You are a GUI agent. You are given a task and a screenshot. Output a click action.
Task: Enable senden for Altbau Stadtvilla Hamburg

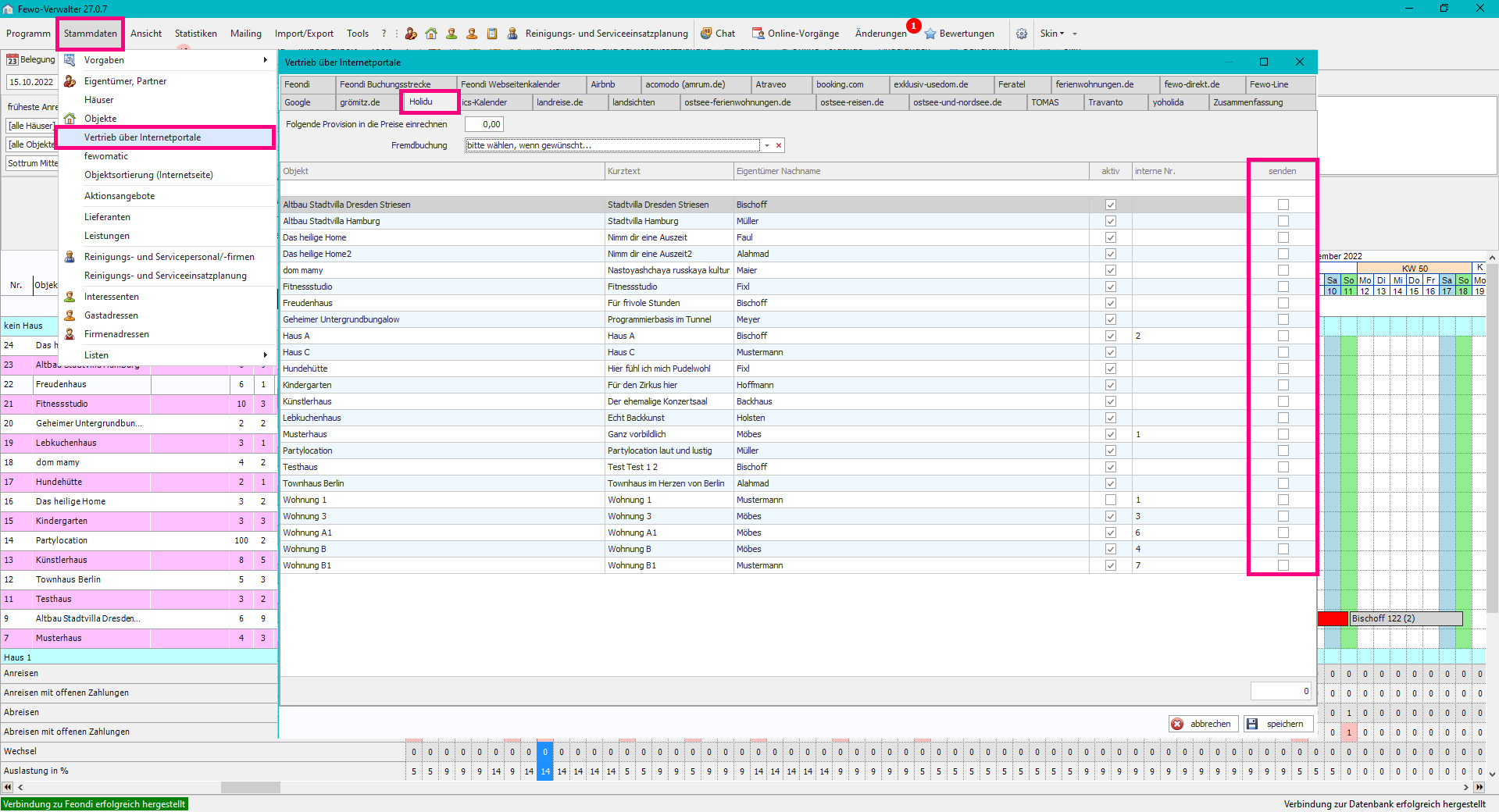[x=1283, y=221]
